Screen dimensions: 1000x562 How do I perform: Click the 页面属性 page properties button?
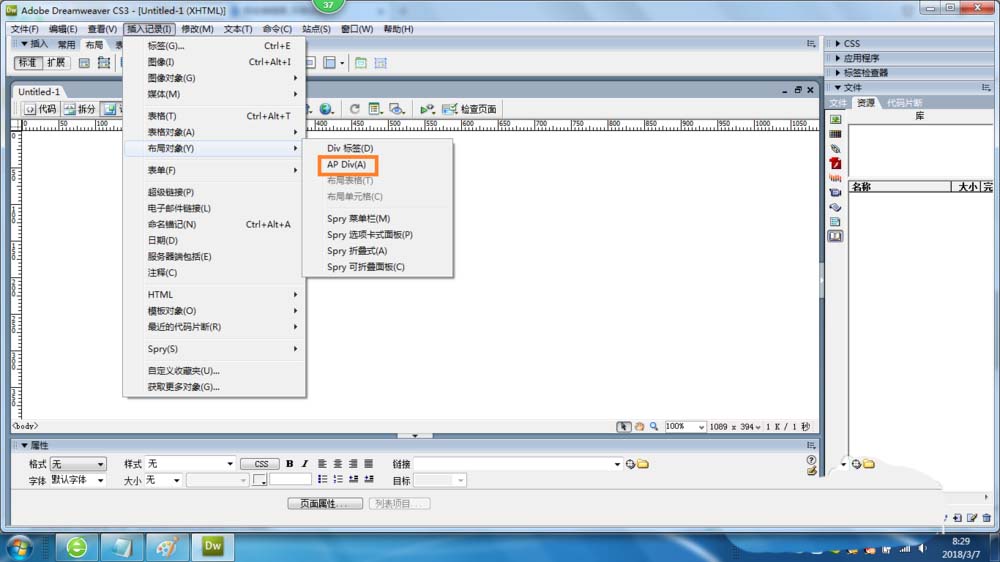pyautogui.click(x=325, y=503)
